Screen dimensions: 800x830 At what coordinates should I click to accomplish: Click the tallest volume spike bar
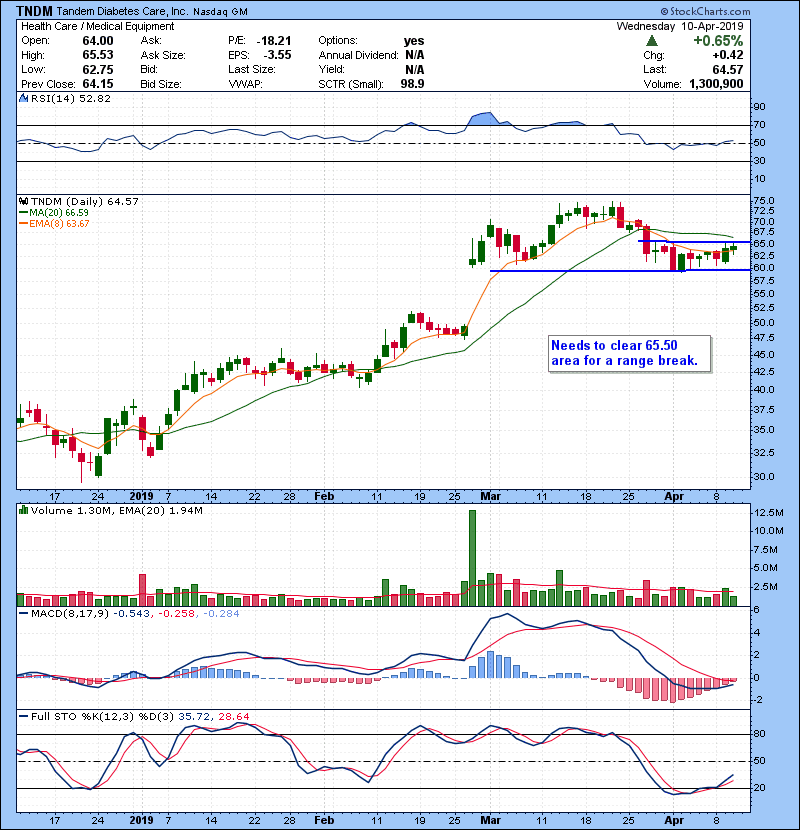472,558
